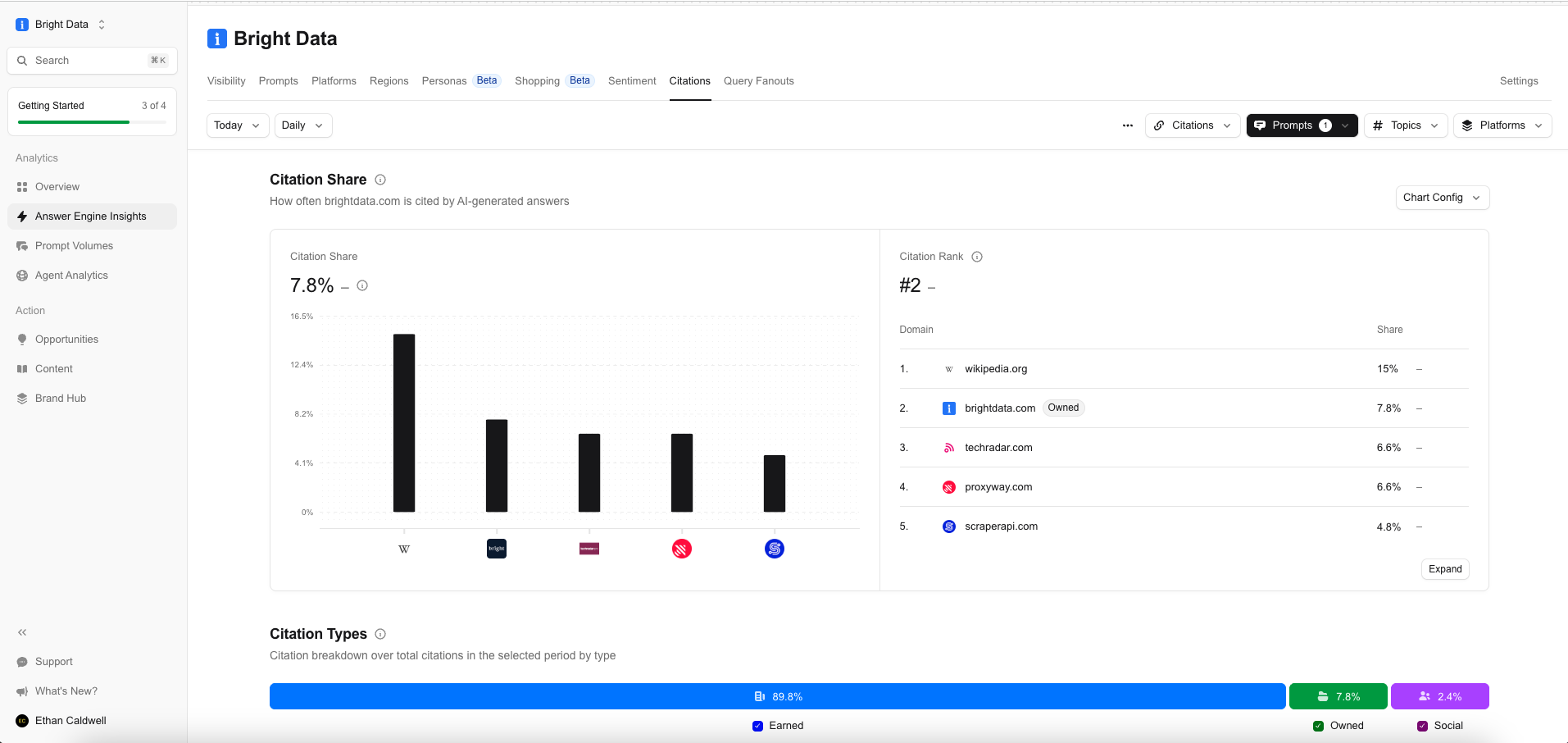
Task: Click the Agent Analytics globe icon
Action: coord(22,276)
